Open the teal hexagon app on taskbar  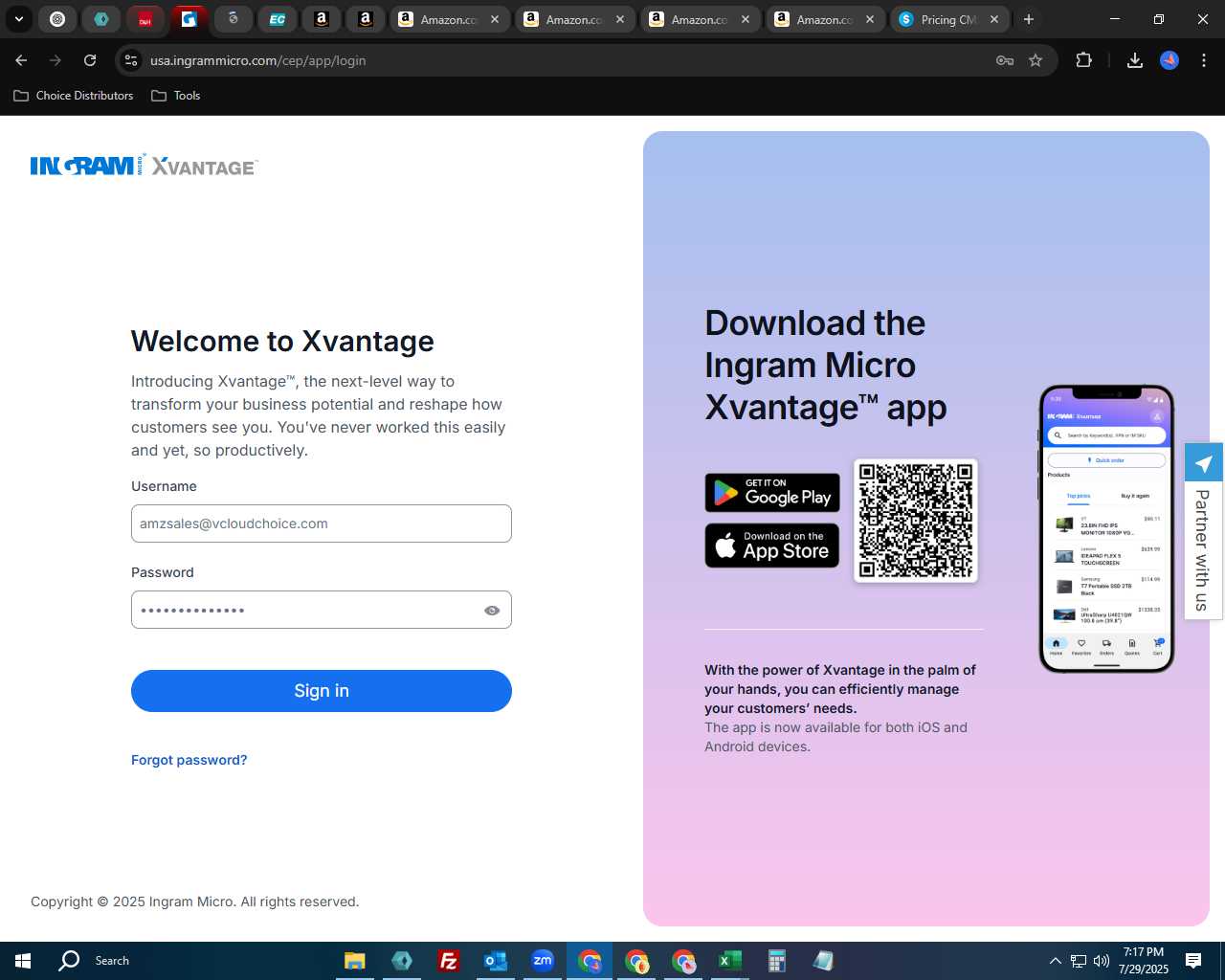click(402, 961)
